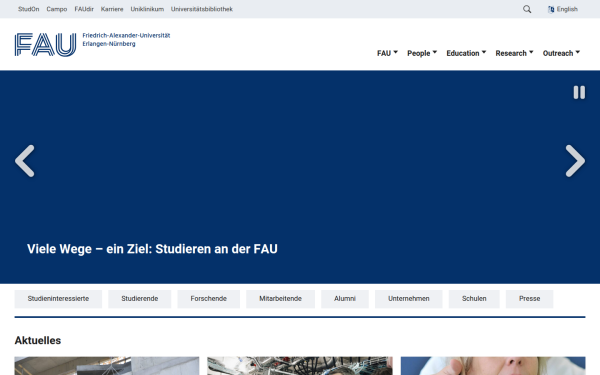Viewport: 600px width, 375px height.
Task: Select the Studierende button
Action: pos(140,299)
